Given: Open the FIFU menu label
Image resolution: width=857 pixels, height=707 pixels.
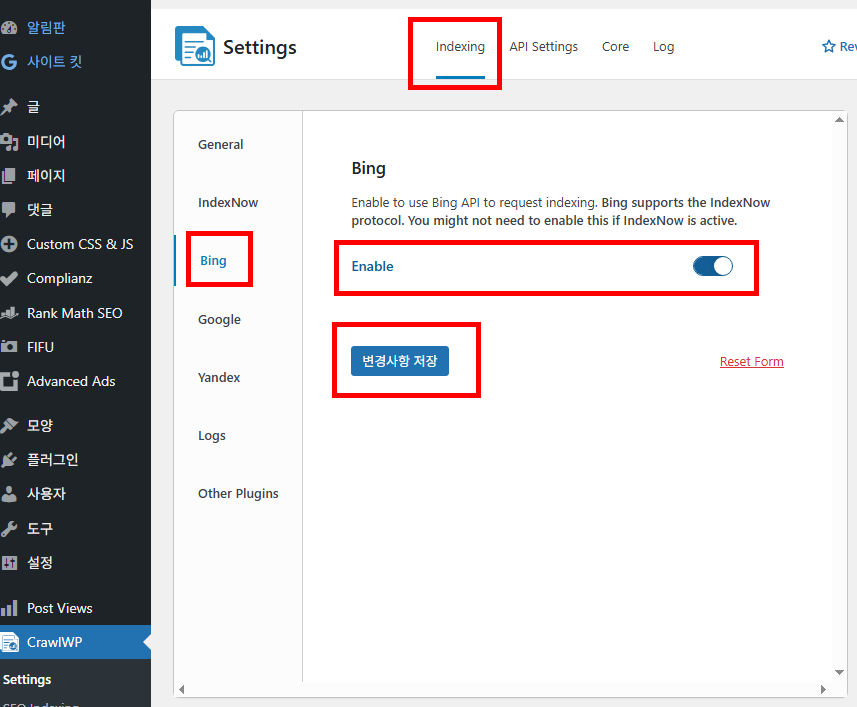Looking at the screenshot, I should 40,347.
